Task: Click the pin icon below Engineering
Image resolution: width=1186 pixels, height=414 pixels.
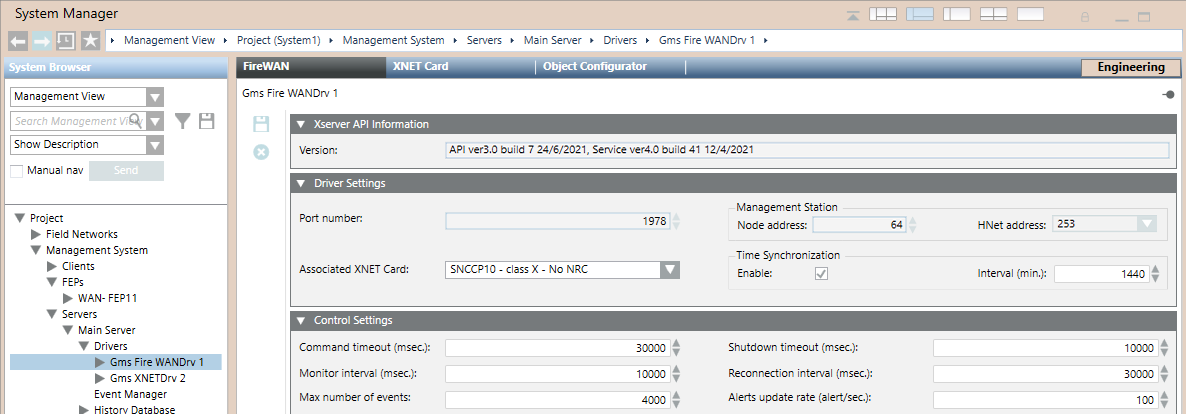Action: click(1168, 94)
